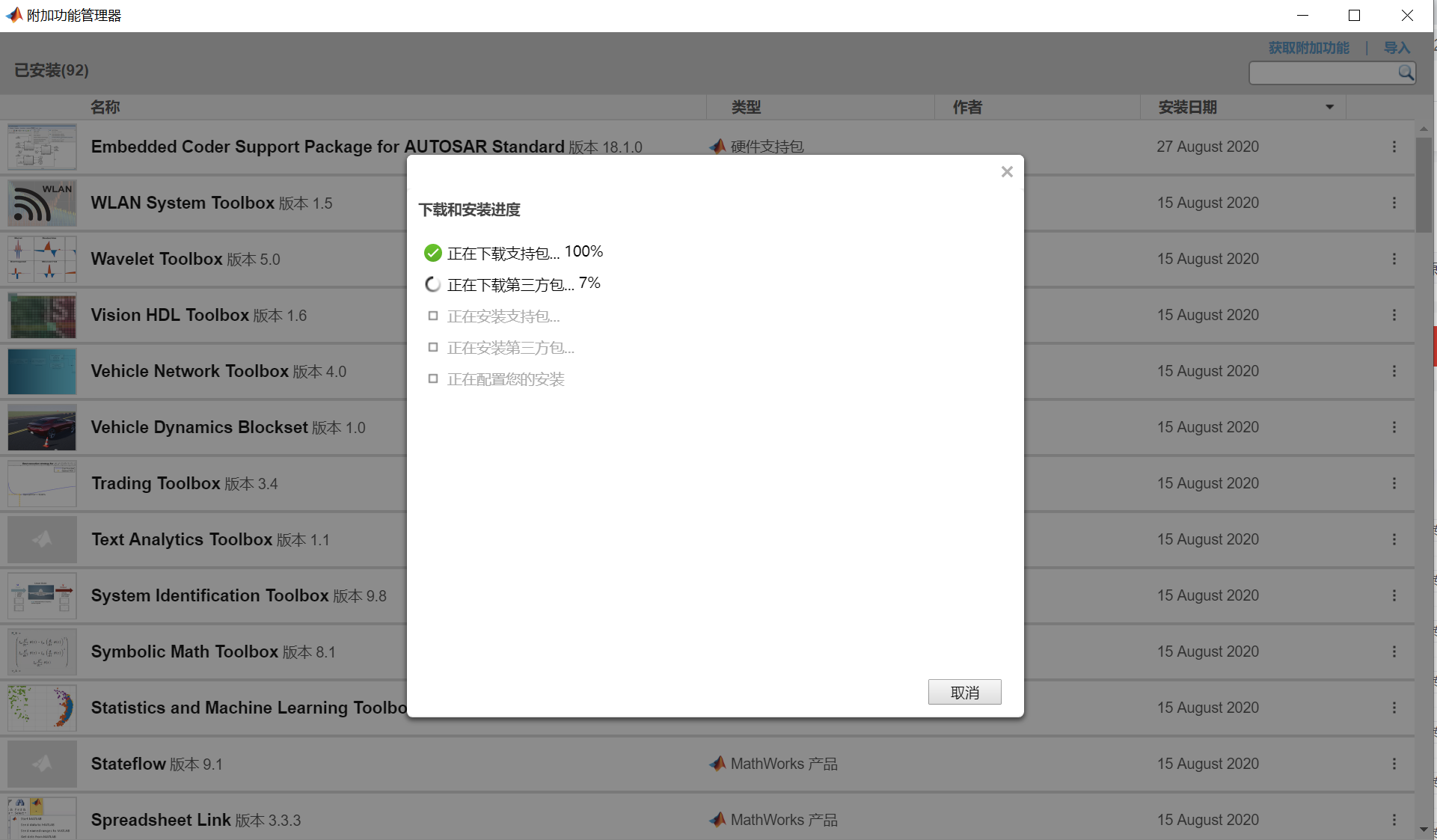Click the Vision HDL Toolbox thumbnail icon
Screen dimensions: 1437x840
tap(41, 315)
